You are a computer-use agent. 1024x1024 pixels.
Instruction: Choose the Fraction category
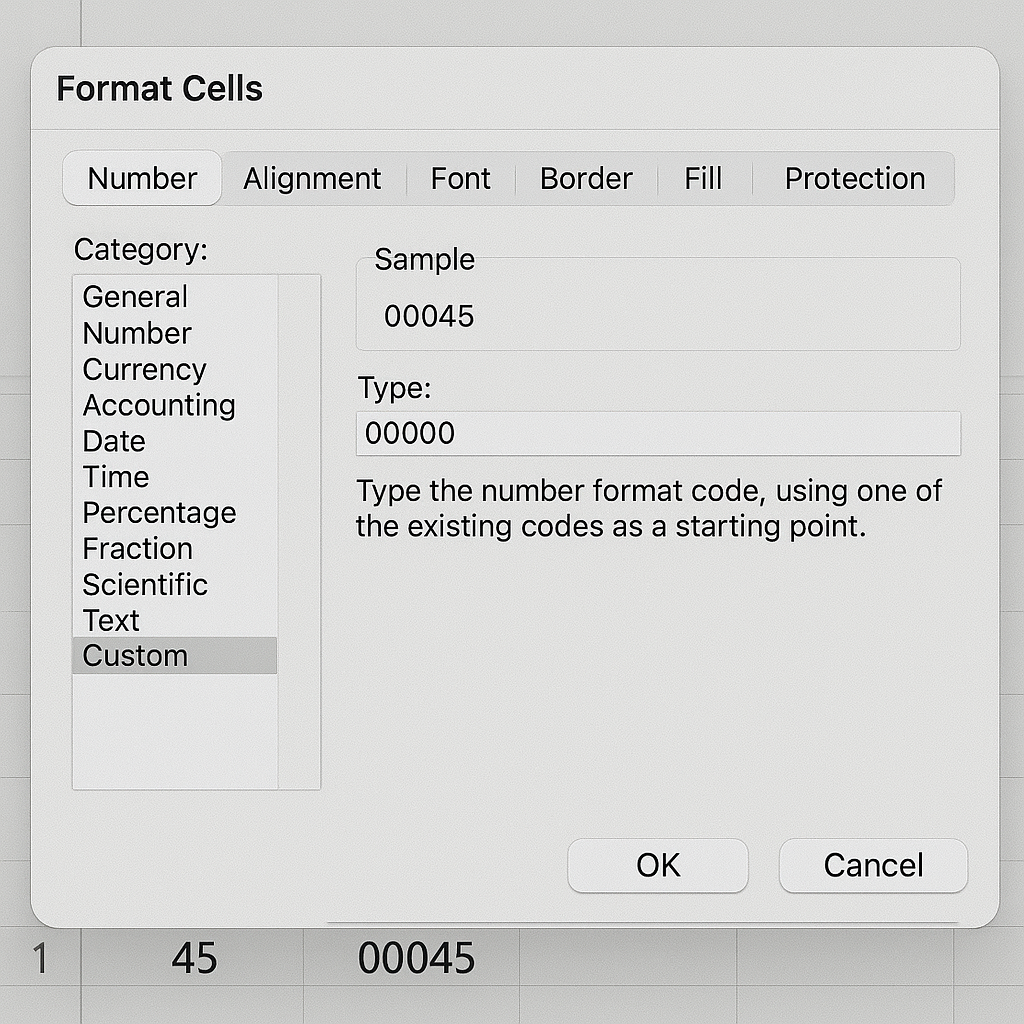coord(137,549)
